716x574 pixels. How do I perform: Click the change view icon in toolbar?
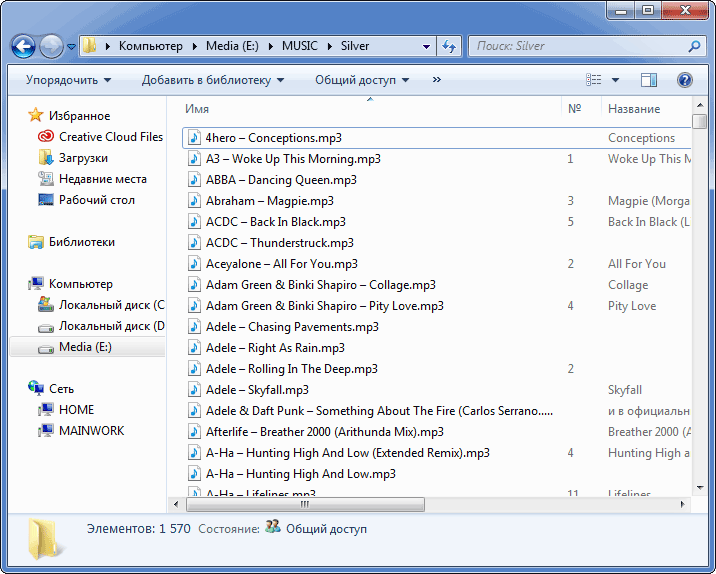(x=594, y=80)
